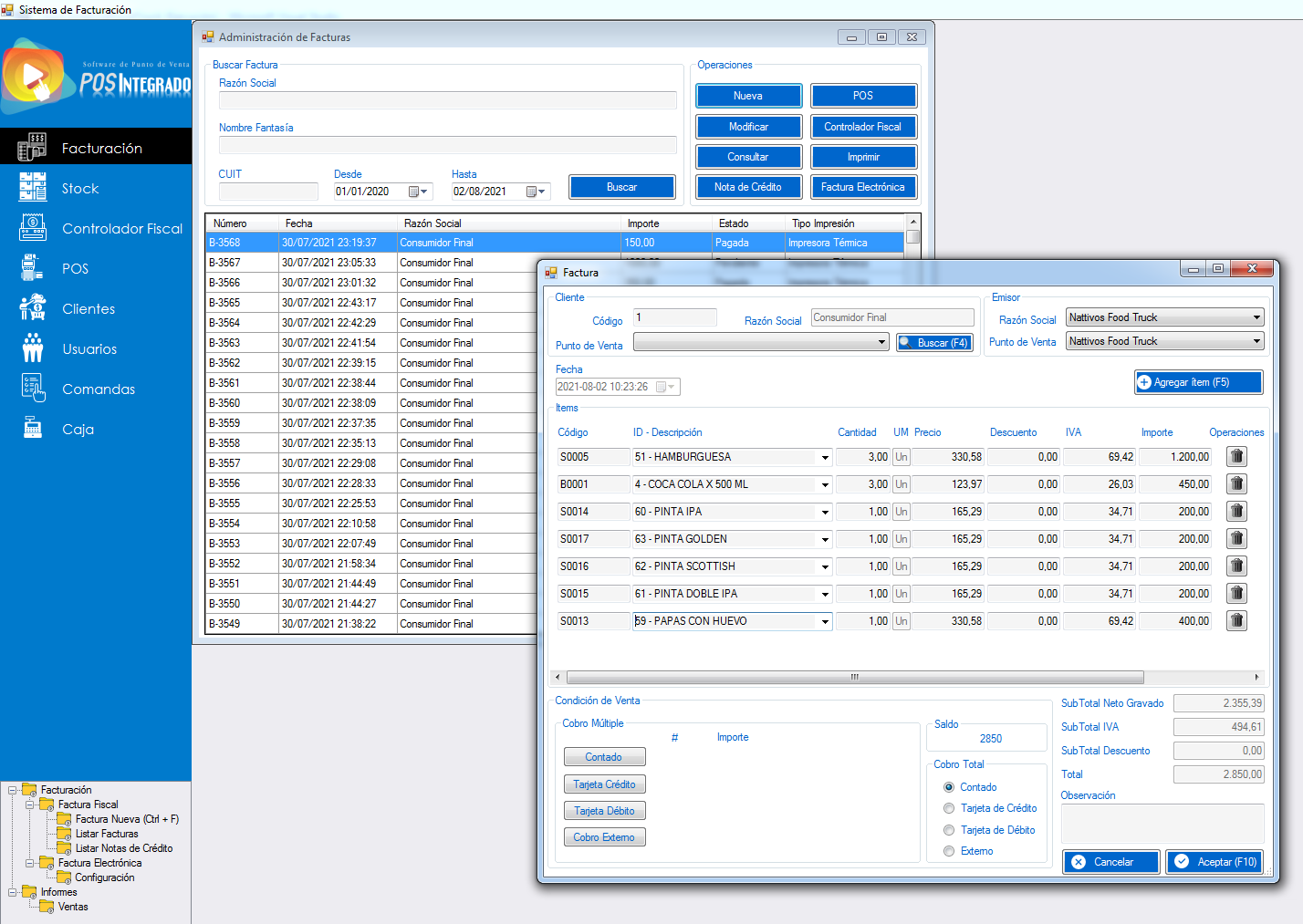Click the Modificar button
Viewport: 1303px width, 924px height.
pyautogui.click(x=748, y=127)
